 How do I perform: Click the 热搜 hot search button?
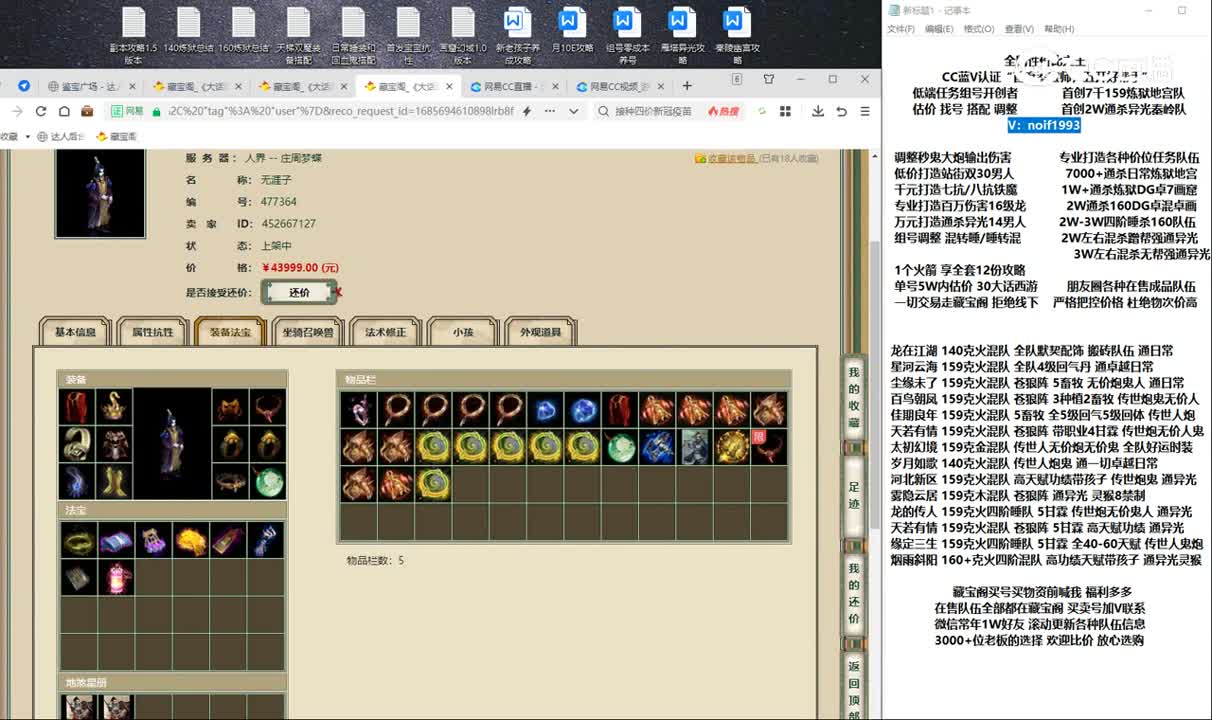724,111
